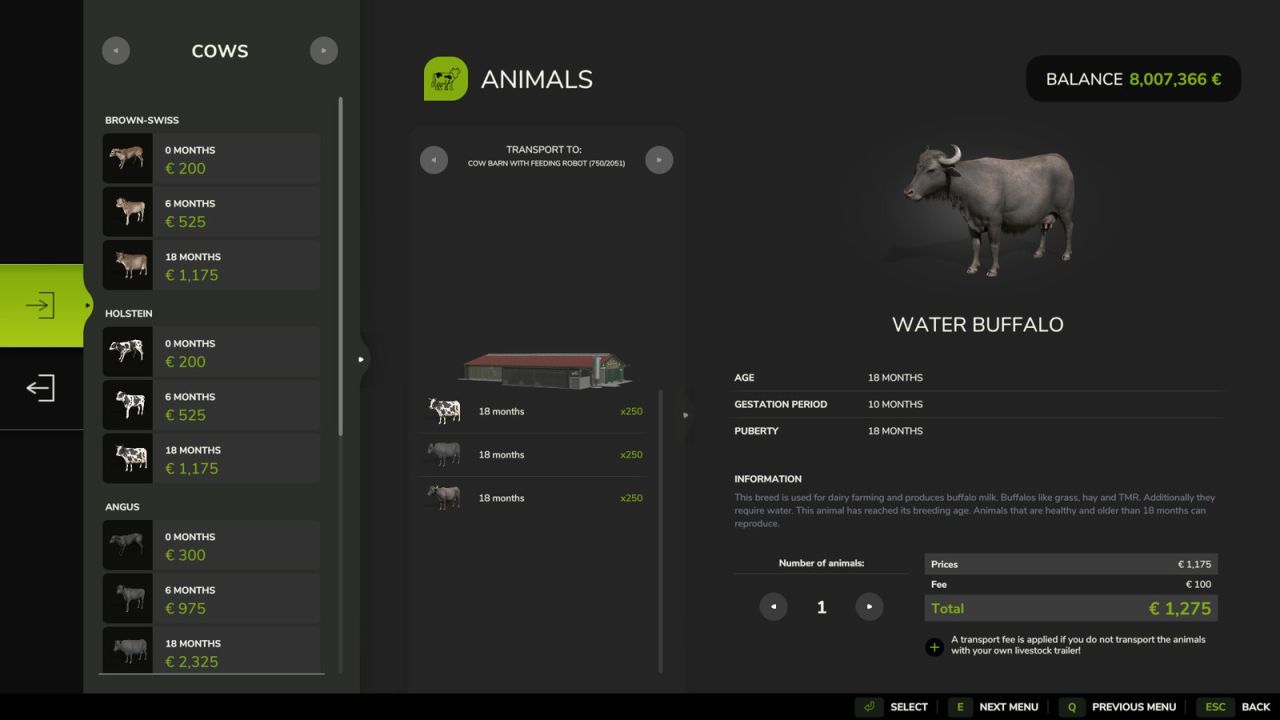Click the cow barn building thumbnail
This screenshot has height=720, width=1280.
(x=545, y=368)
